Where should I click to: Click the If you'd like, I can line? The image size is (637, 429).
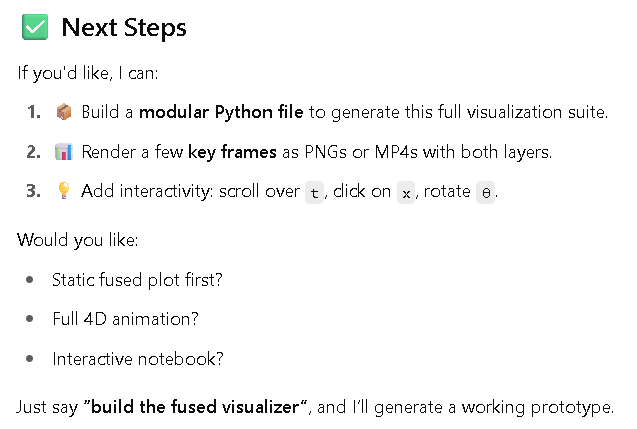pyautogui.click(x=88, y=74)
